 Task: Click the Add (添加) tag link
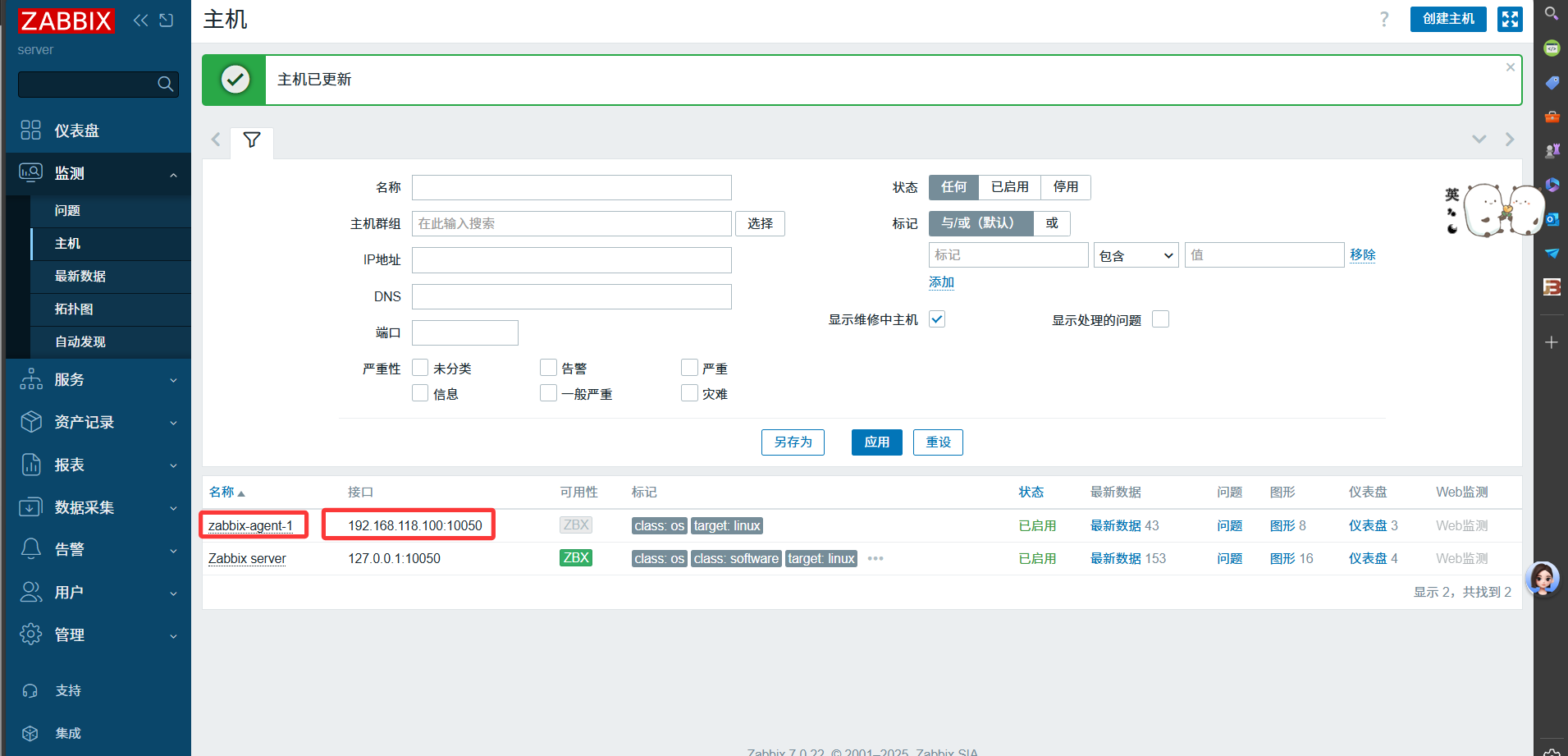[x=941, y=282]
